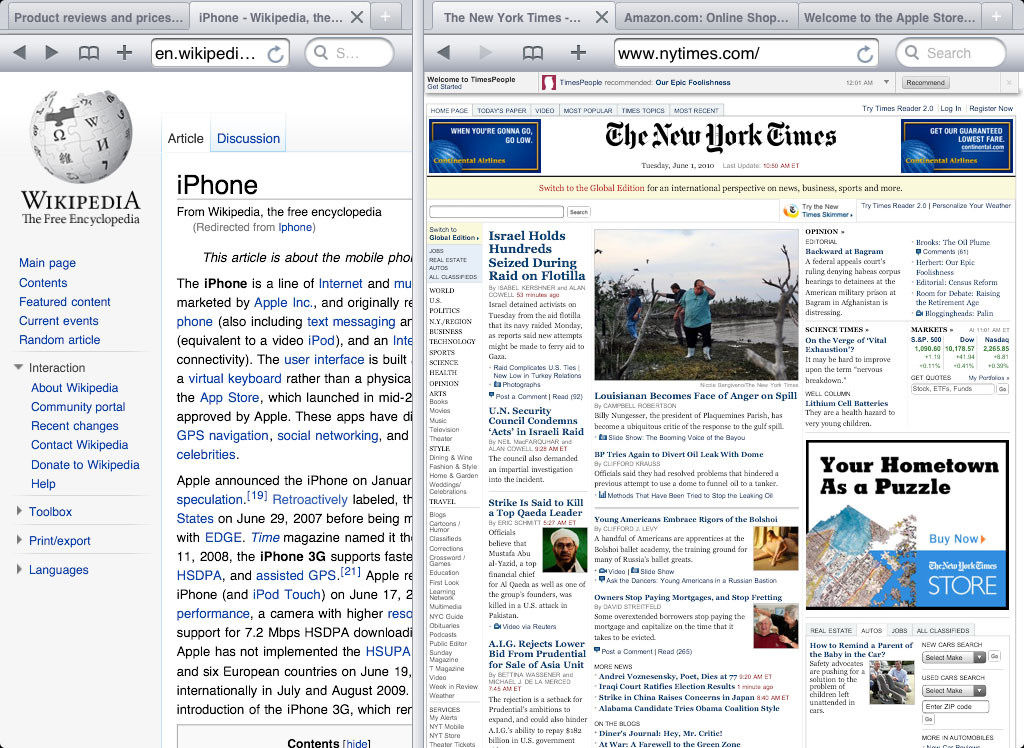Expand the Toolbox sidebar section
The image size is (1024, 748).
coord(19,511)
